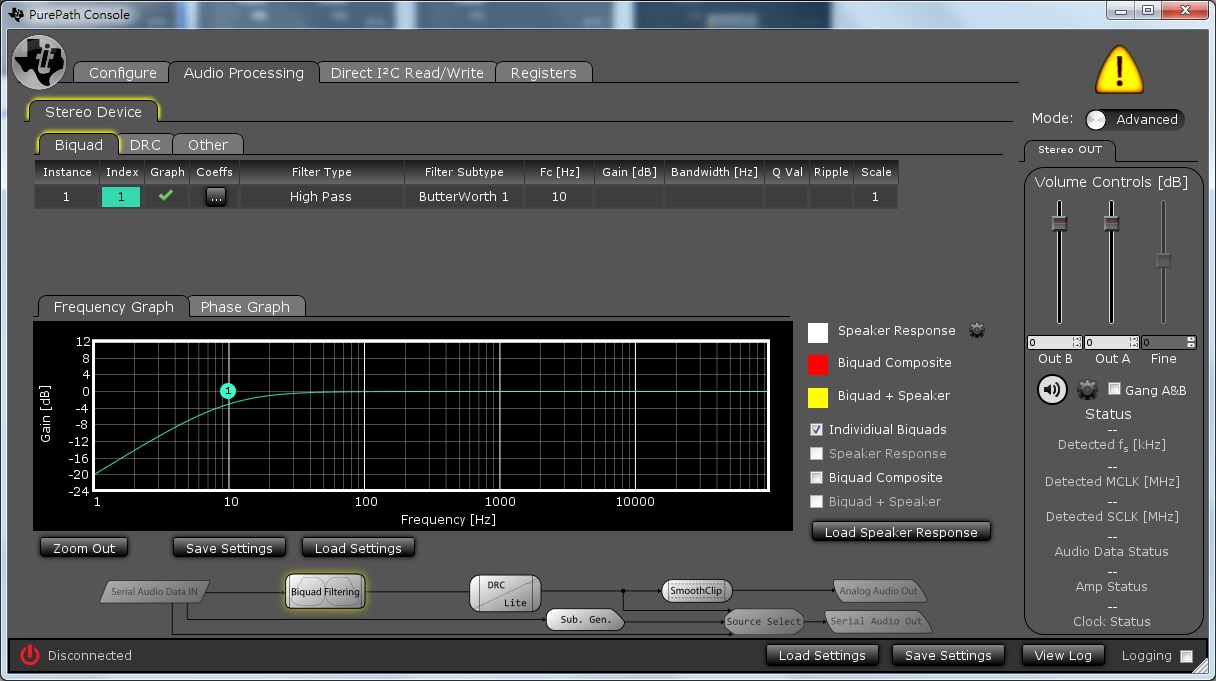Click Load Settings in the bottom bar
Image resolution: width=1216 pixels, height=681 pixels.
[822, 655]
